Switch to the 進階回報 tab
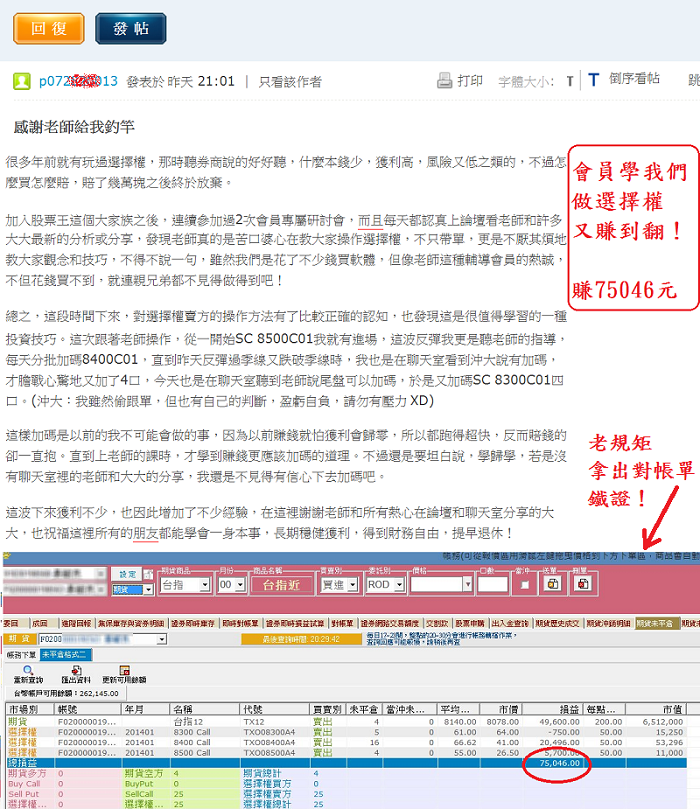This screenshot has width=700, height=809. click(76, 623)
